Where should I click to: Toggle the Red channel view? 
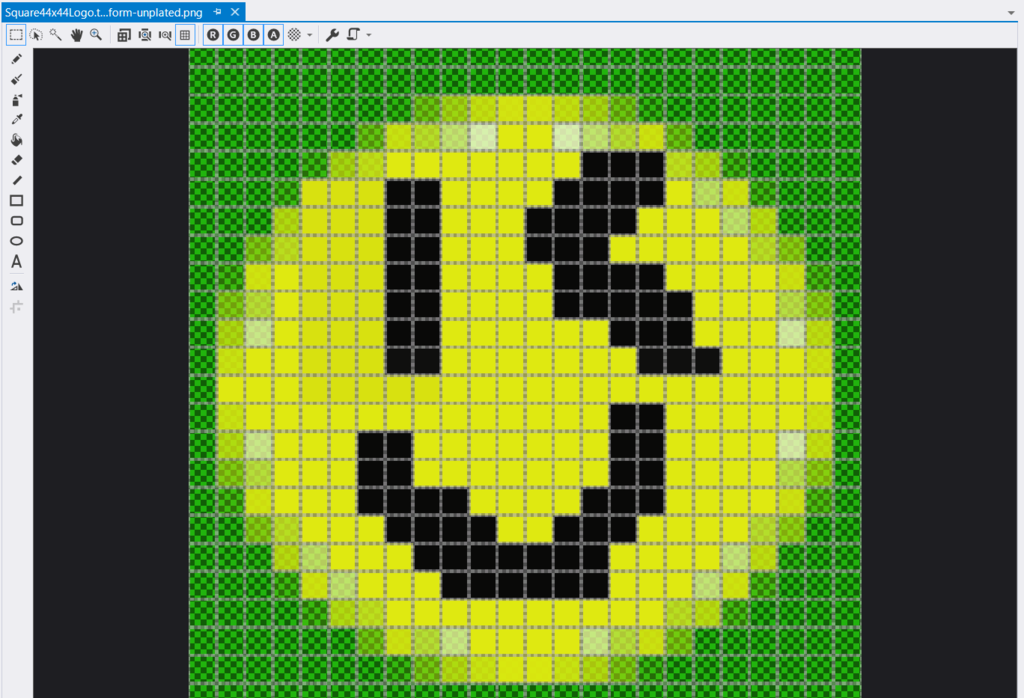(x=213, y=35)
